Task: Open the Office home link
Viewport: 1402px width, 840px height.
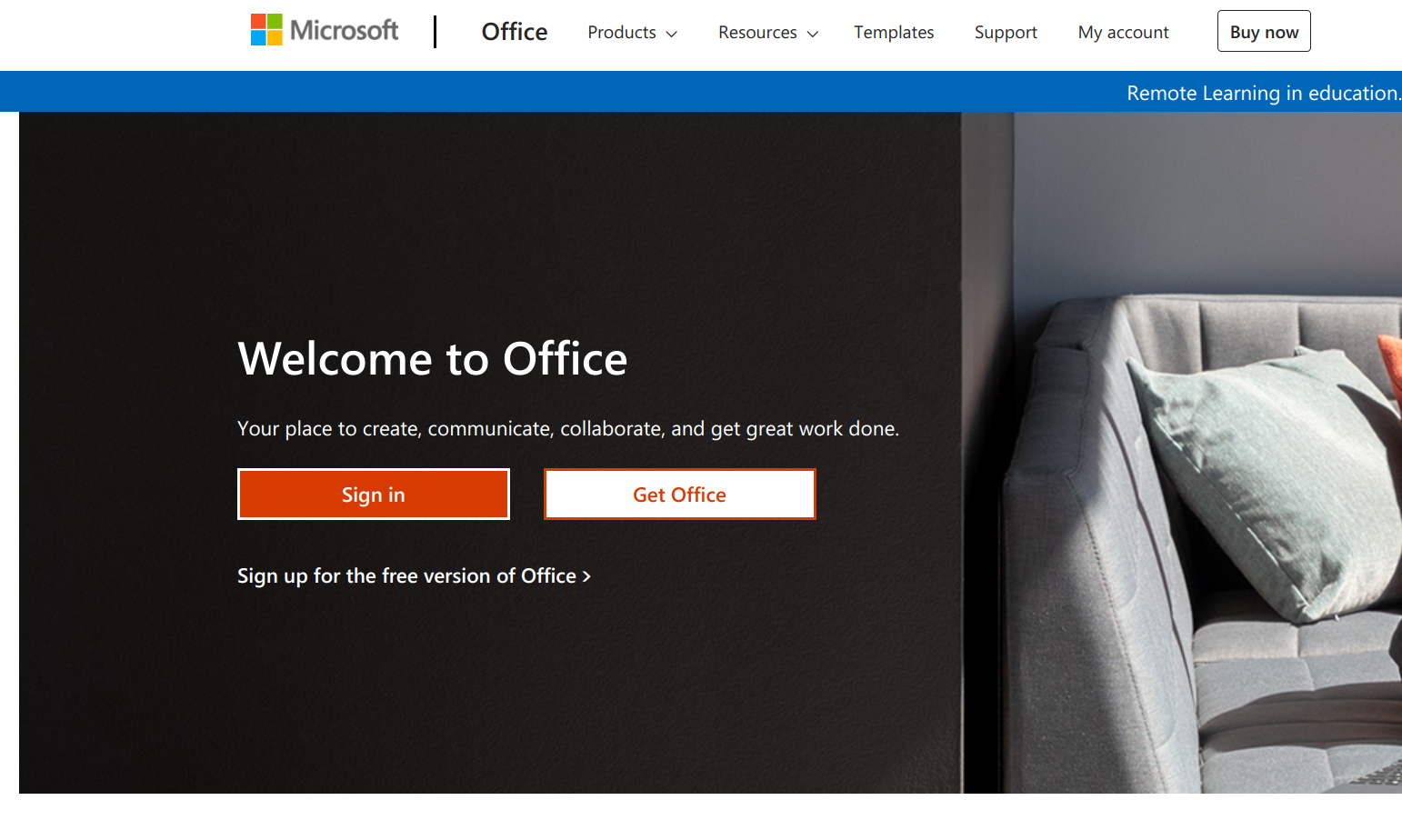Action: [x=515, y=32]
